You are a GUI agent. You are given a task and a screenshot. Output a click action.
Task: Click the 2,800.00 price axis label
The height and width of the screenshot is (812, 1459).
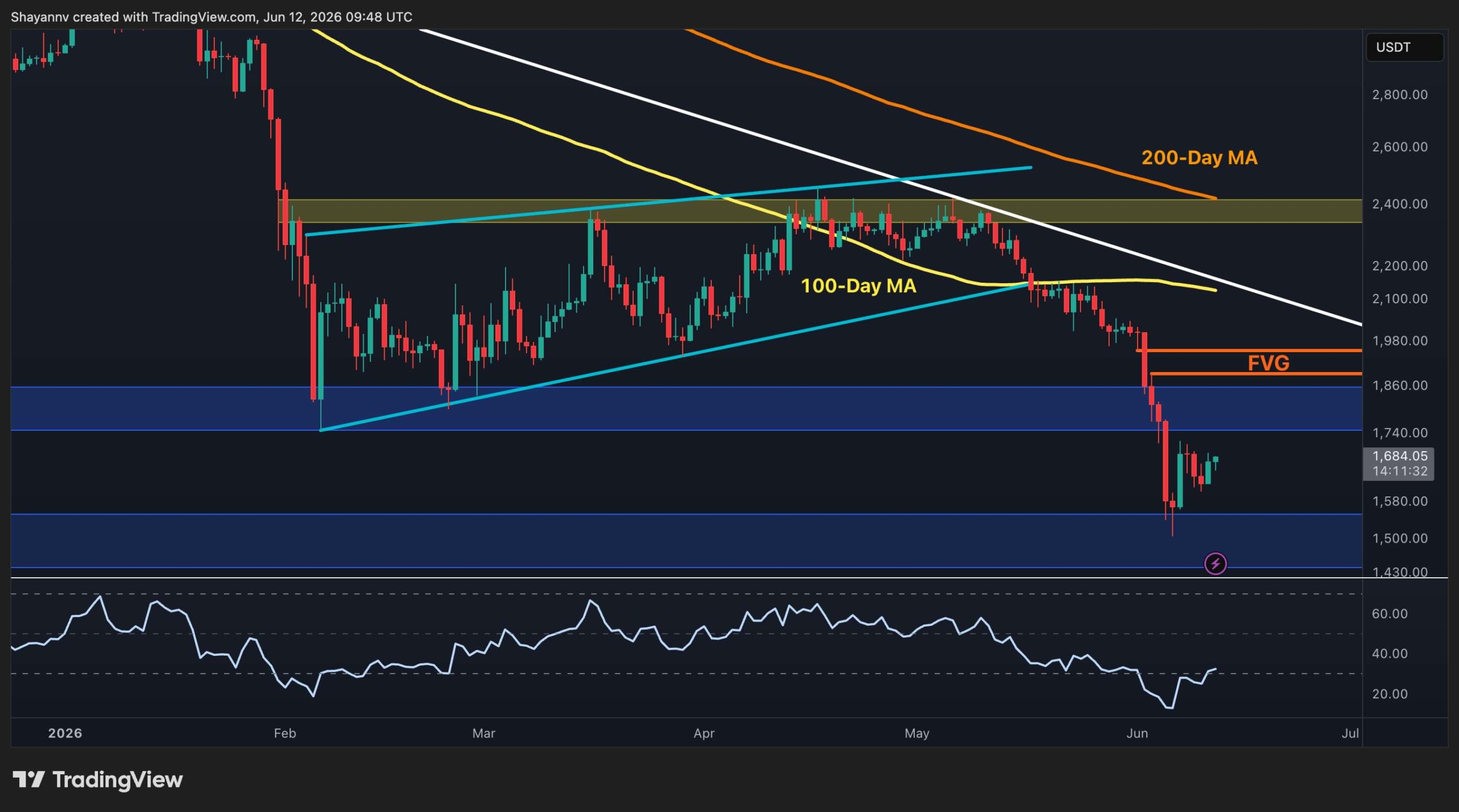1400,95
